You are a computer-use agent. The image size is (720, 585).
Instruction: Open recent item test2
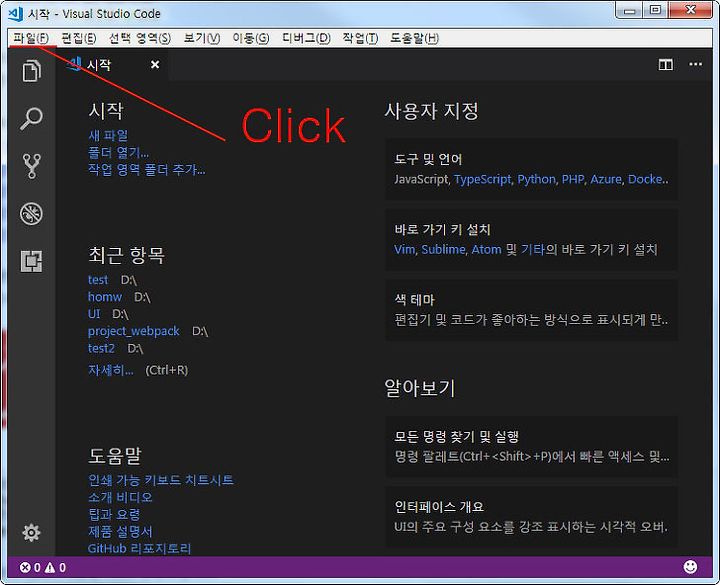click(x=101, y=348)
